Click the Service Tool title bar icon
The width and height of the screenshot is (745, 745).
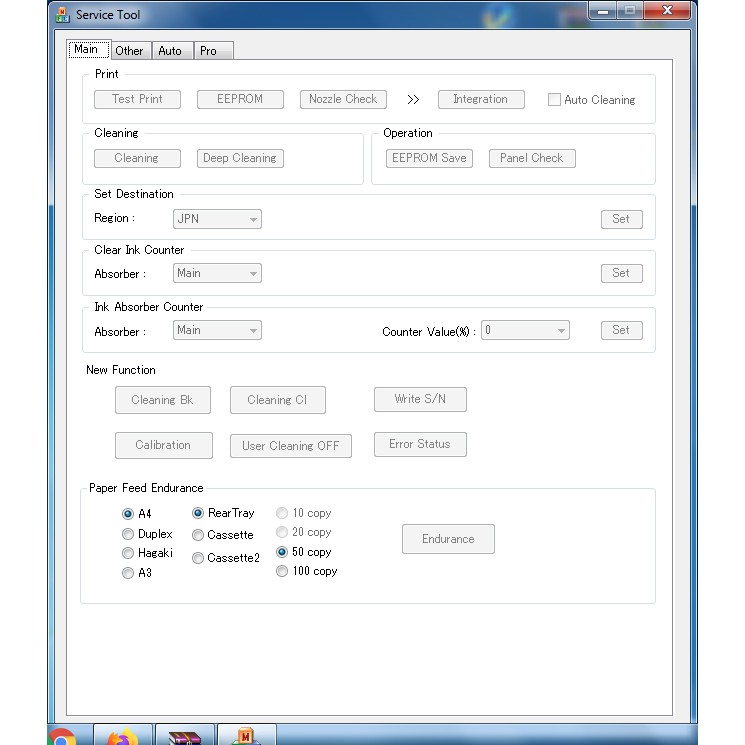pyautogui.click(x=62, y=15)
